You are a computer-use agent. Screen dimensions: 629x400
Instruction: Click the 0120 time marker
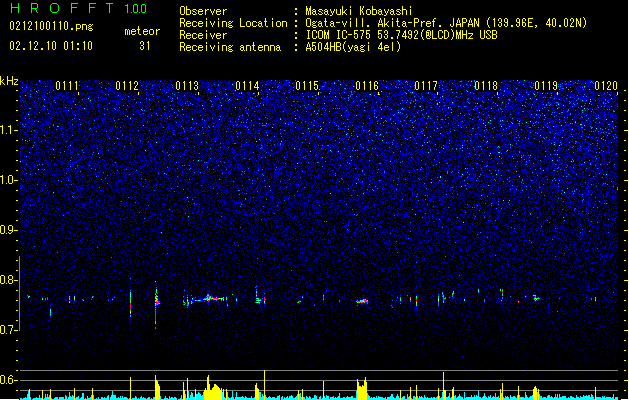[606, 86]
